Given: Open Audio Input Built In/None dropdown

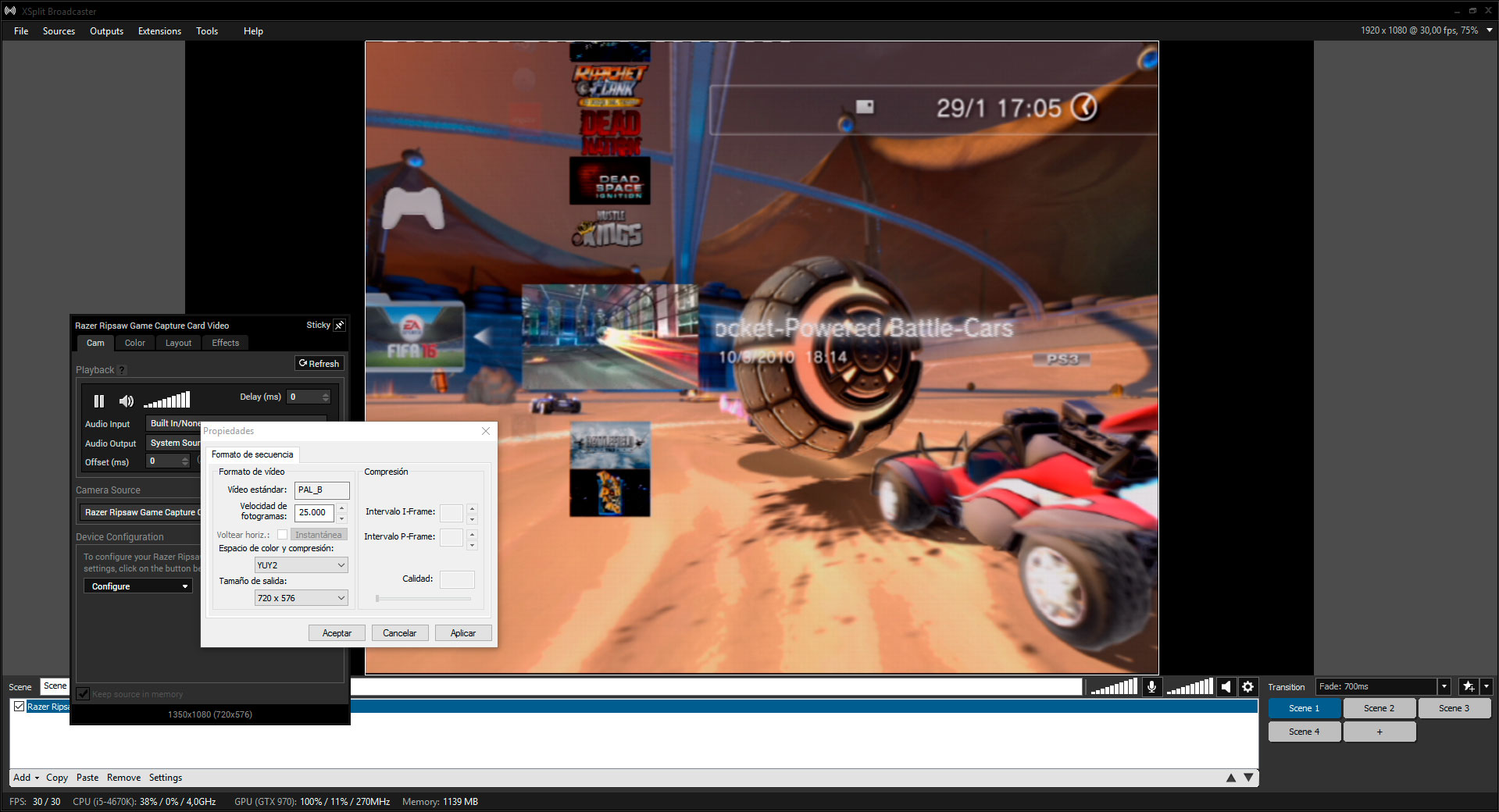Looking at the screenshot, I should tap(174, 423).
